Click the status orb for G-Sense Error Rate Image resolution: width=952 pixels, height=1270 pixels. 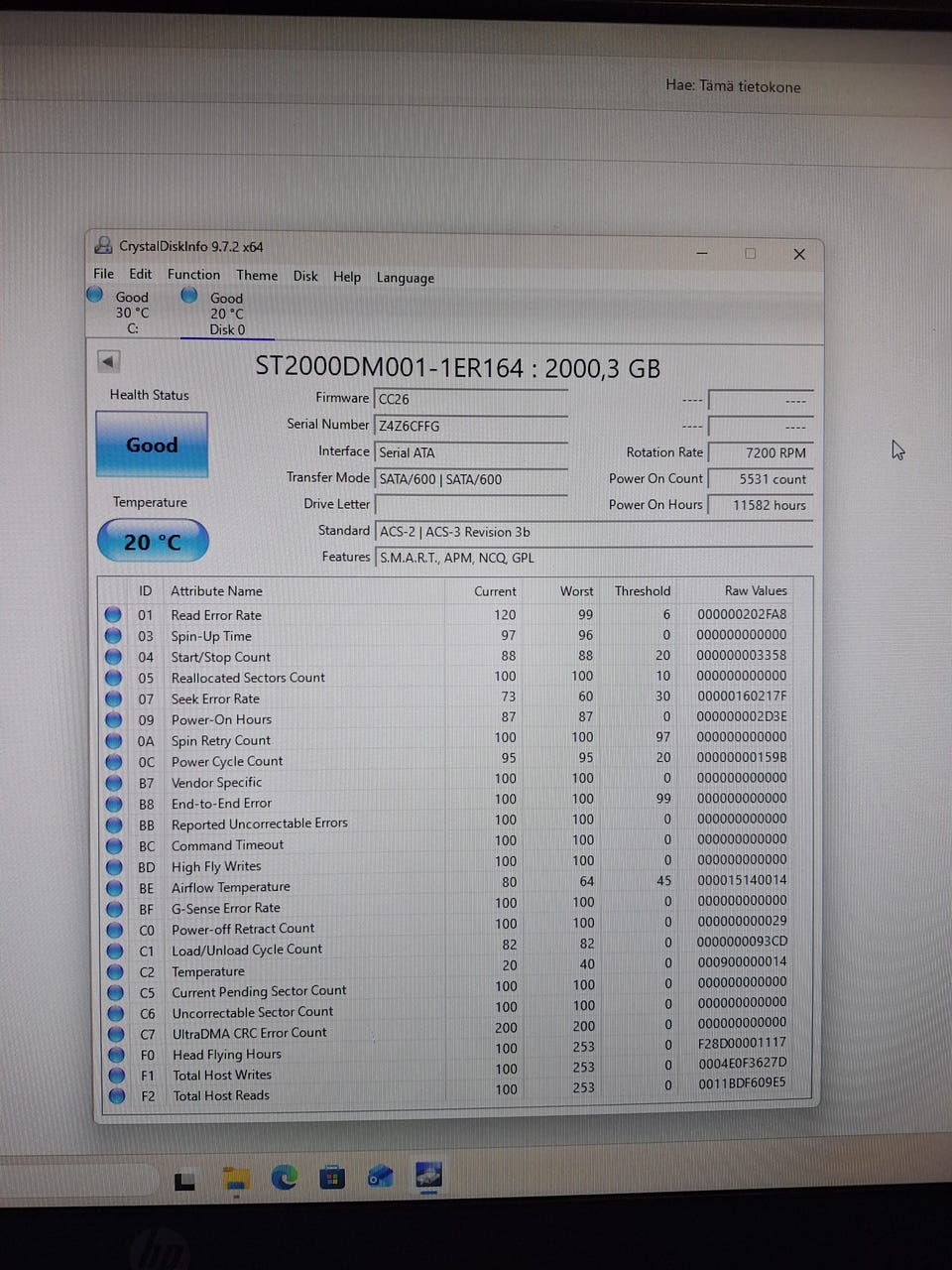115,909
